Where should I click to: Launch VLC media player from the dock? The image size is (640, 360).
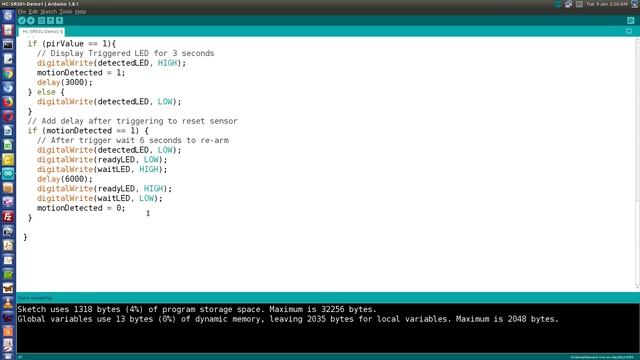point(8,303)
